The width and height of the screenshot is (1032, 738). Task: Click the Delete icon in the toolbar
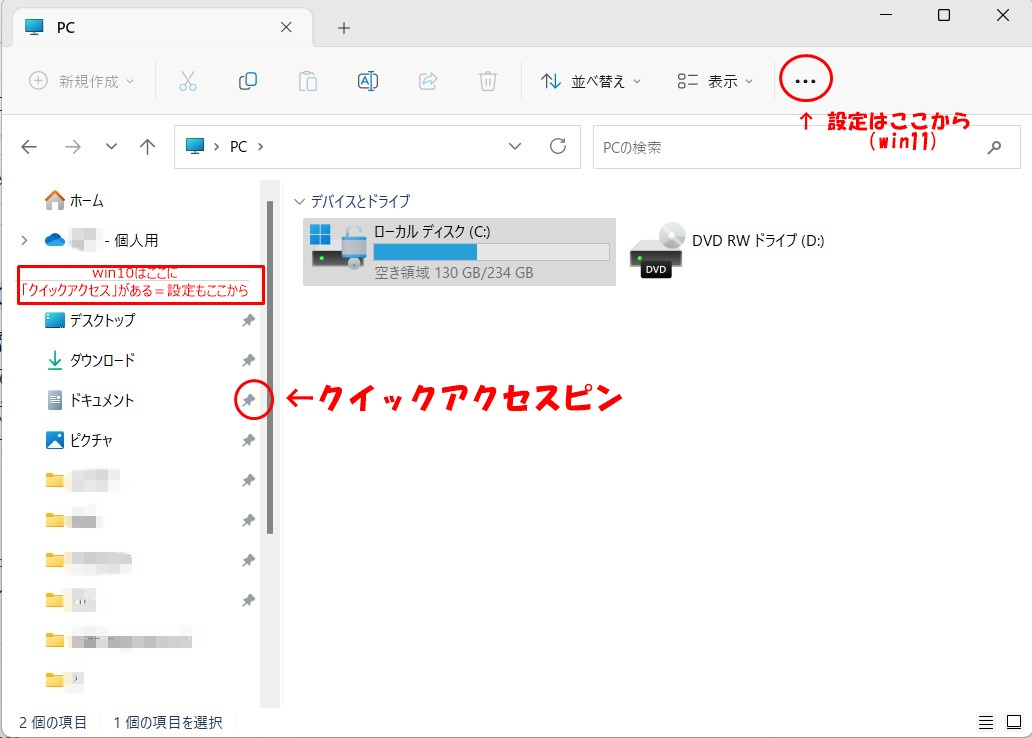pyautogui.click(x=487, y=80)
